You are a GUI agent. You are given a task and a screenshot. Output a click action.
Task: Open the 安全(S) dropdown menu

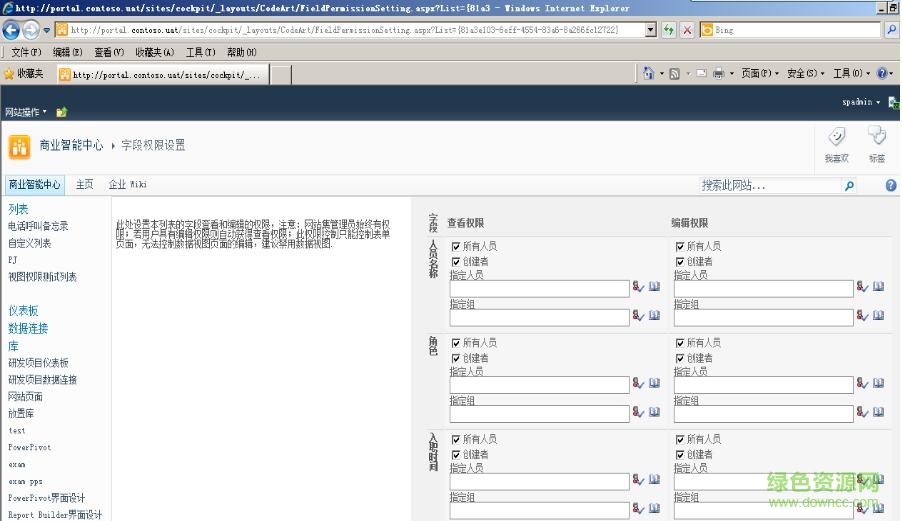click(x=805, y=74)
